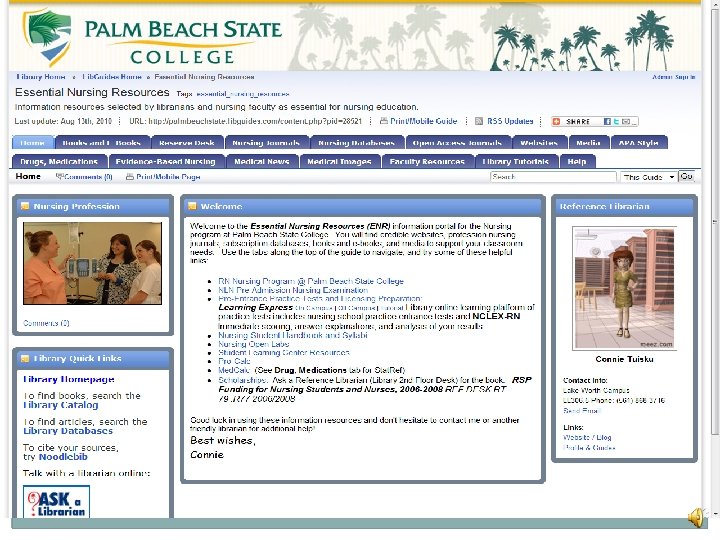The width and height of the screenshot is (720, 540).
Task: Open the Pro Calc link
Action: coord(234,361)
